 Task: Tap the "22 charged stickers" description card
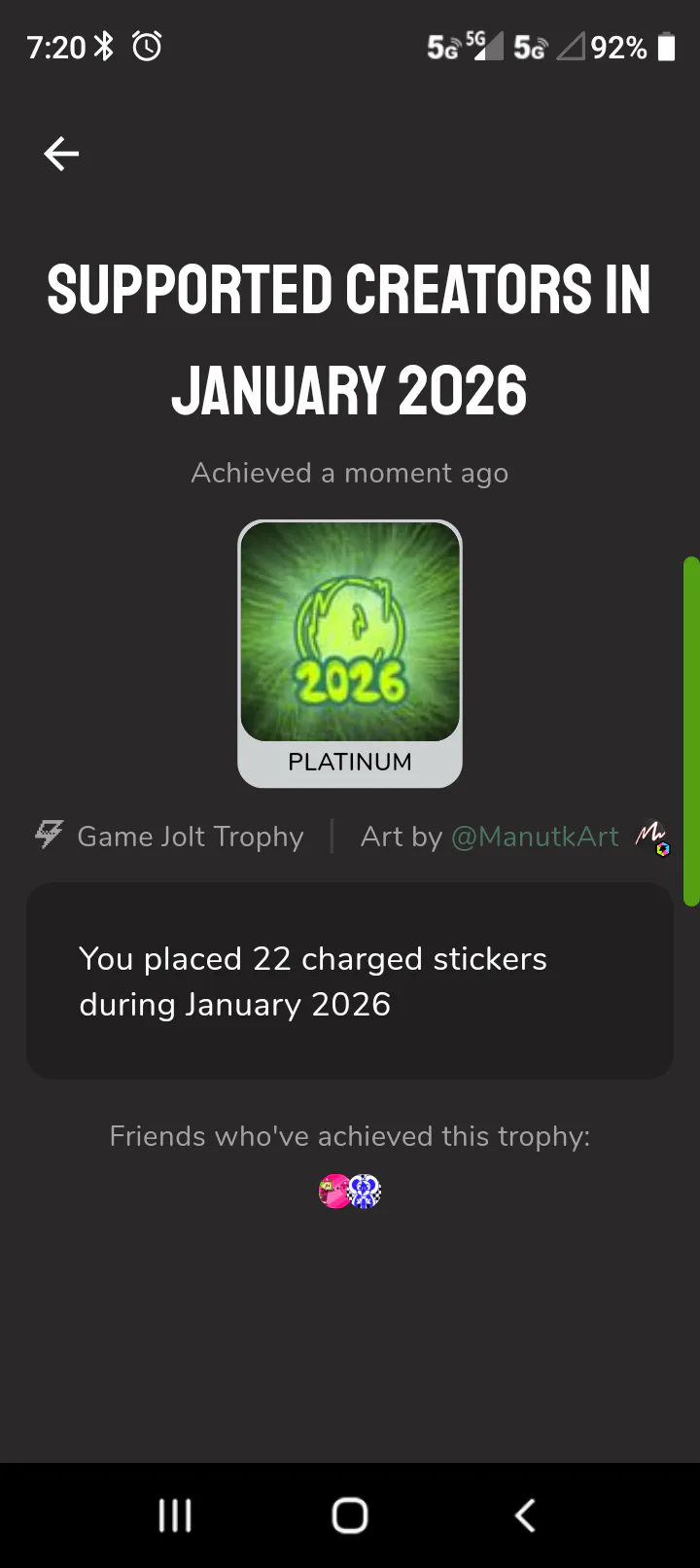pos(350,980)
